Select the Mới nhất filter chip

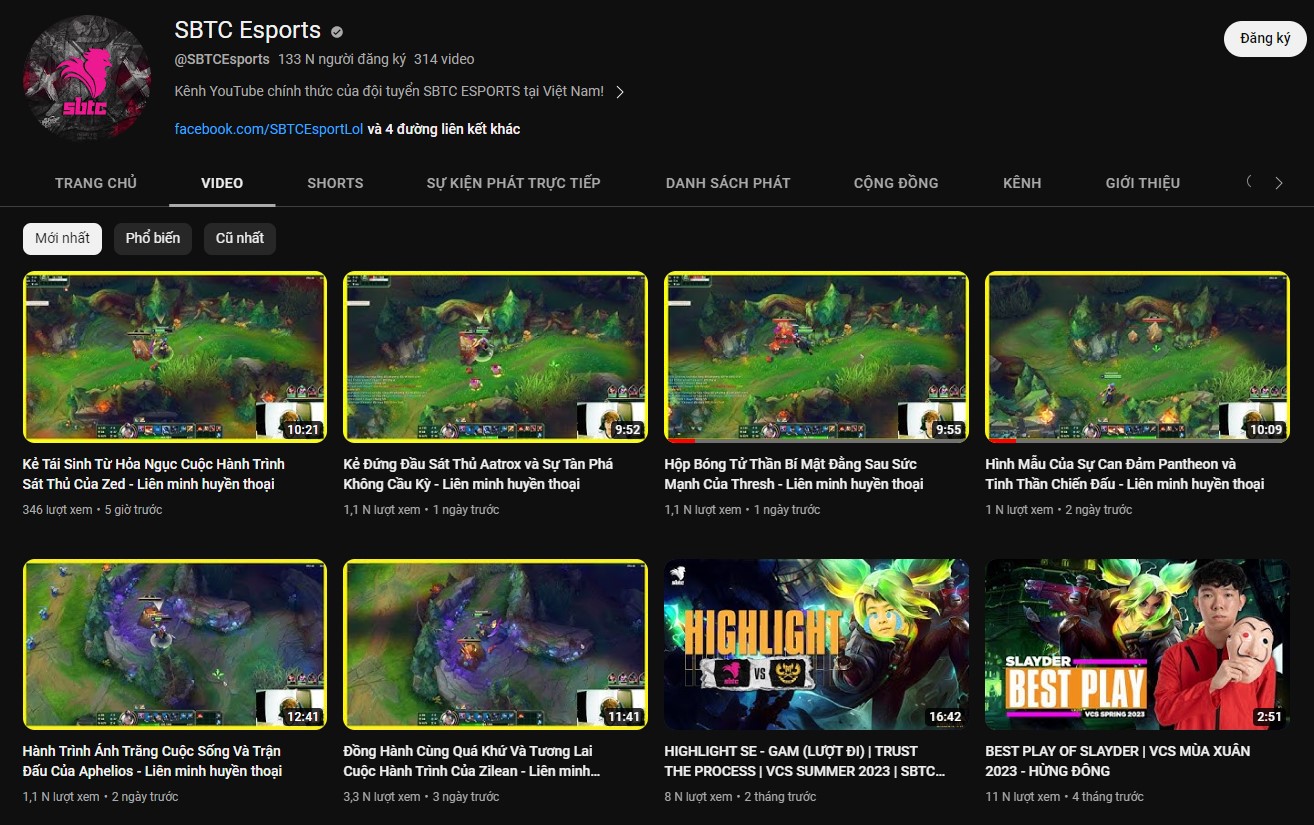click(62, 238)
